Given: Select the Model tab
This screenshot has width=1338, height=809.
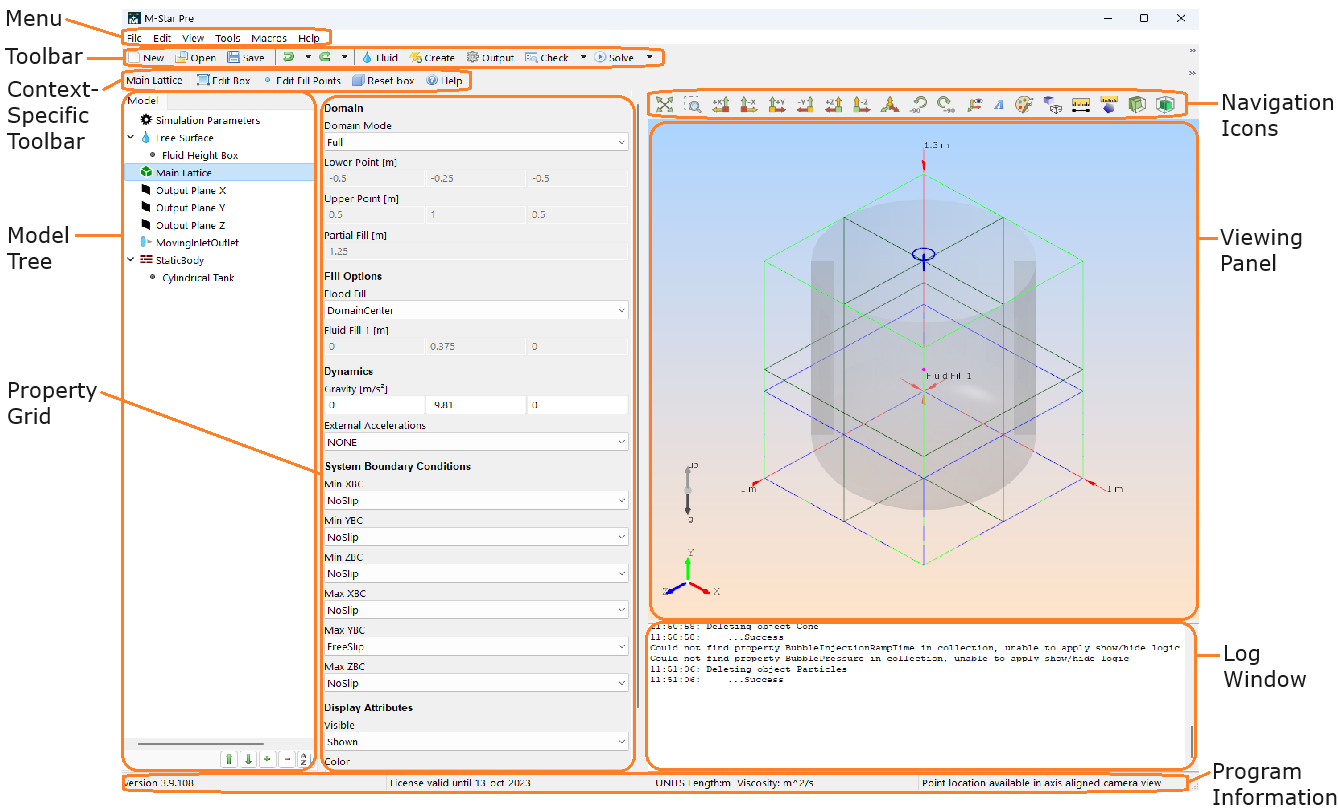Looking at the screenshot, I should [x=142, y=100].
